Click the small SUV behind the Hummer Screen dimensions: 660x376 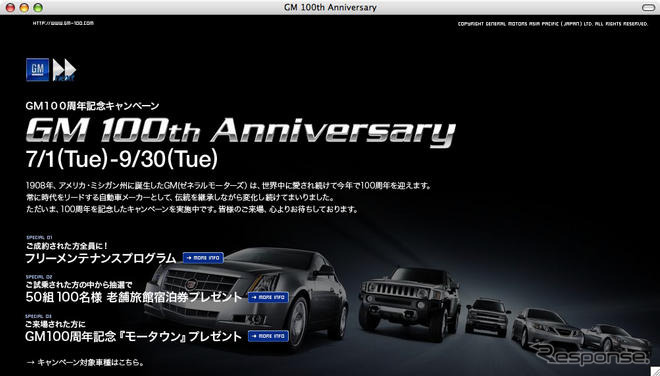pyautogui.click(x=487, y=317)
